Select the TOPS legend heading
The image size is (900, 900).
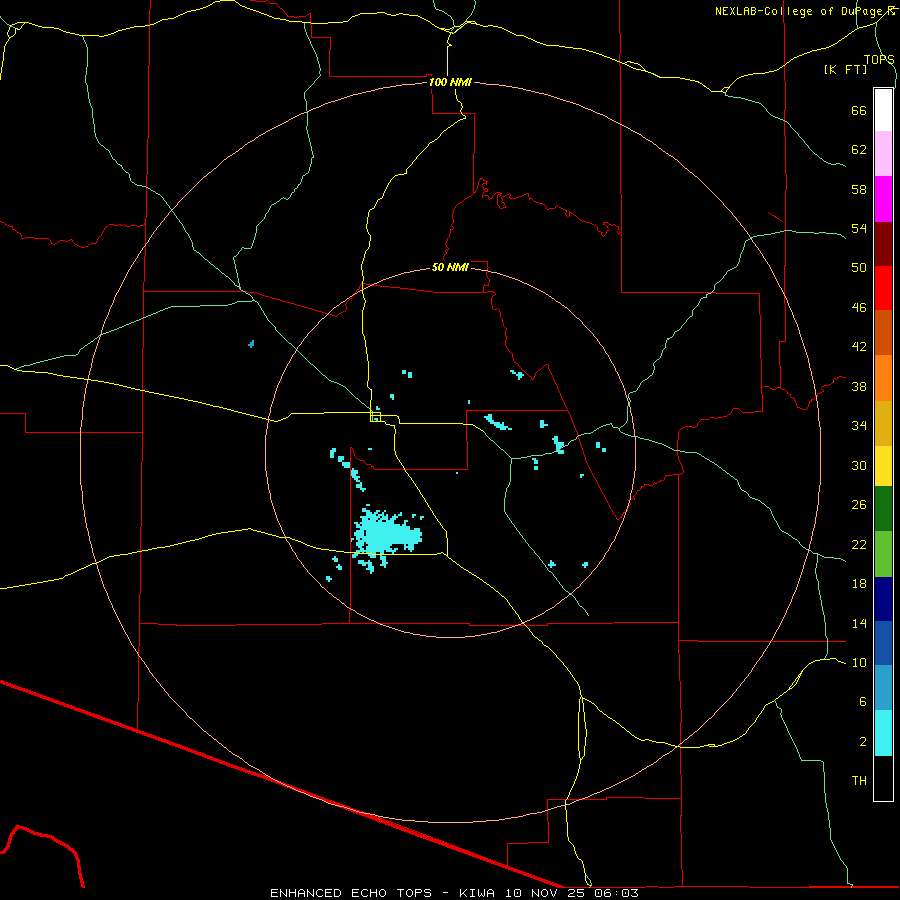point(879,60)
